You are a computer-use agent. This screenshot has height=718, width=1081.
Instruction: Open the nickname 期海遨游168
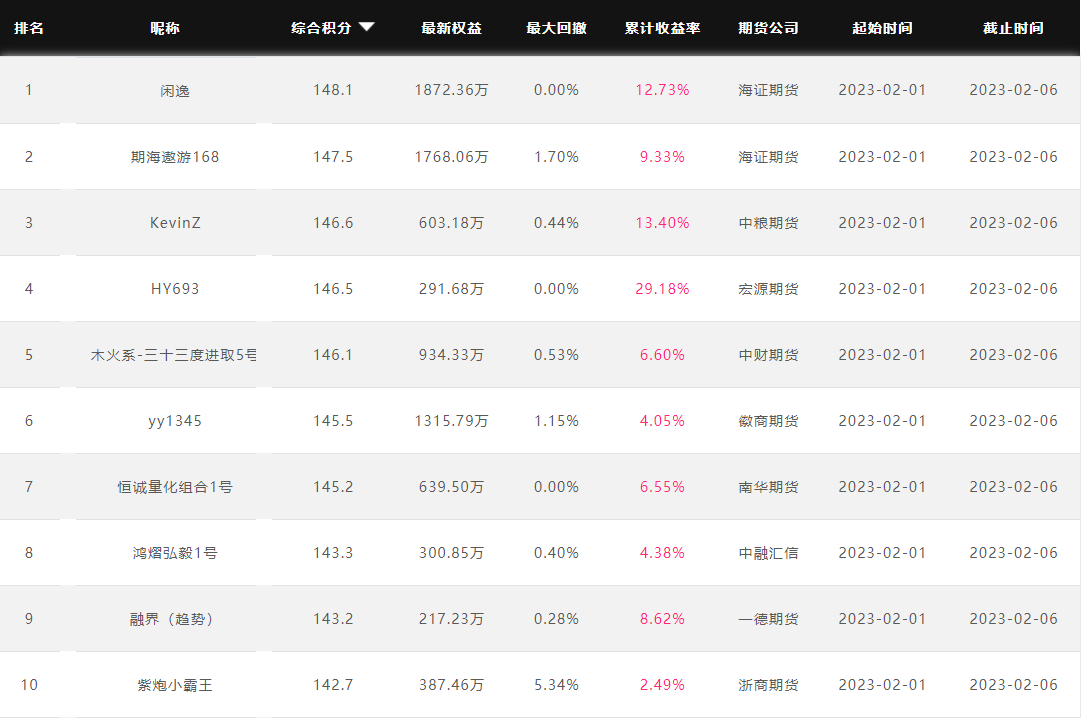coord(175,157)
